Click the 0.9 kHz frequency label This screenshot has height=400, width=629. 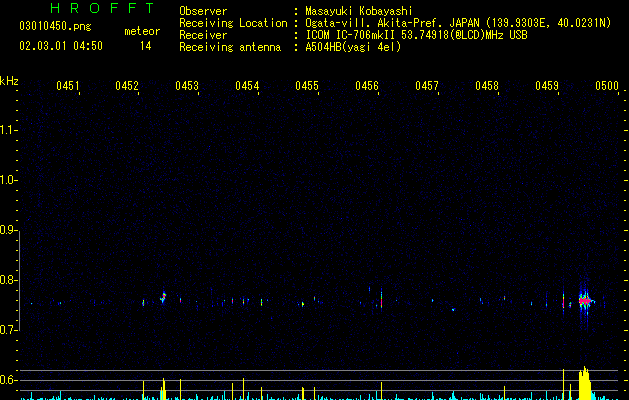[x=8, y=230]
